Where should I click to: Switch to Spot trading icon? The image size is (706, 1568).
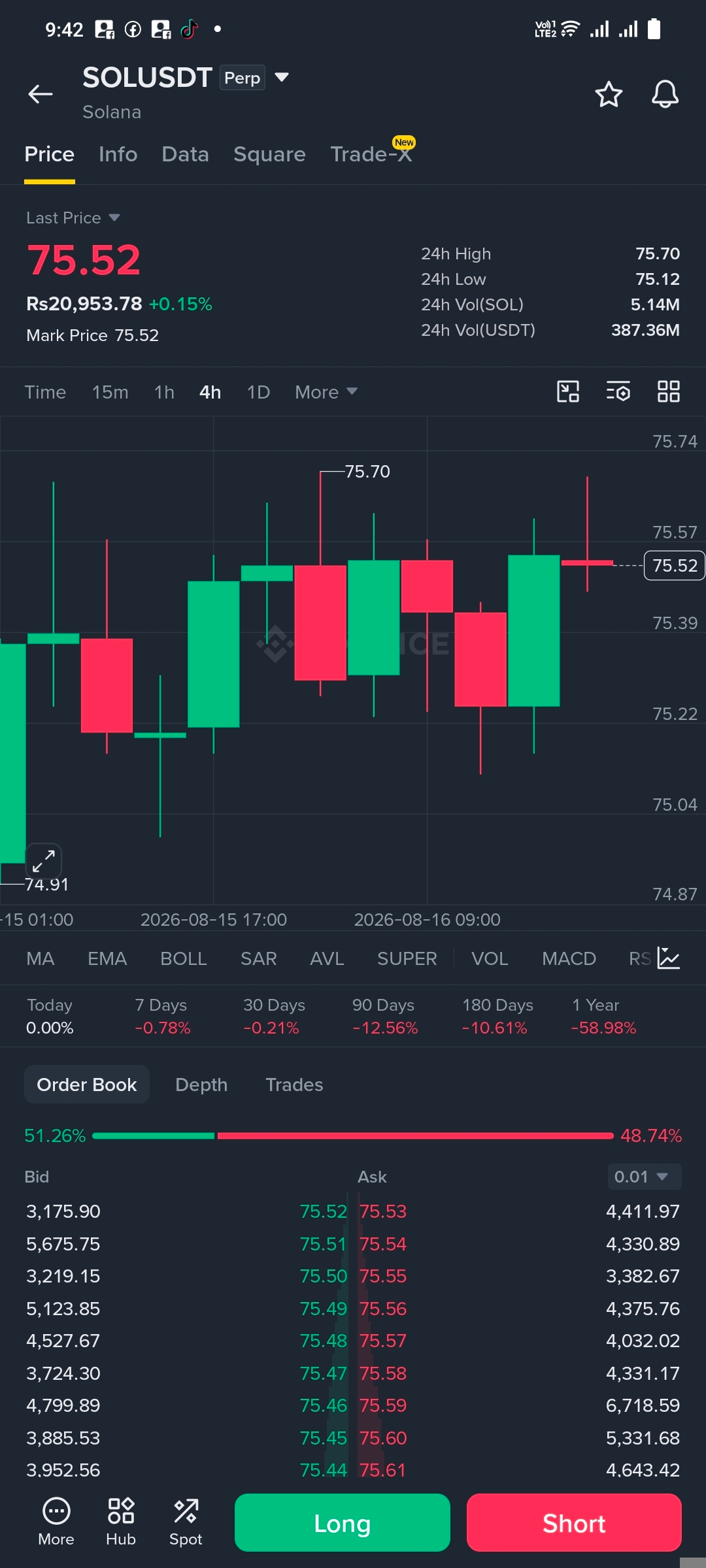186,1522
